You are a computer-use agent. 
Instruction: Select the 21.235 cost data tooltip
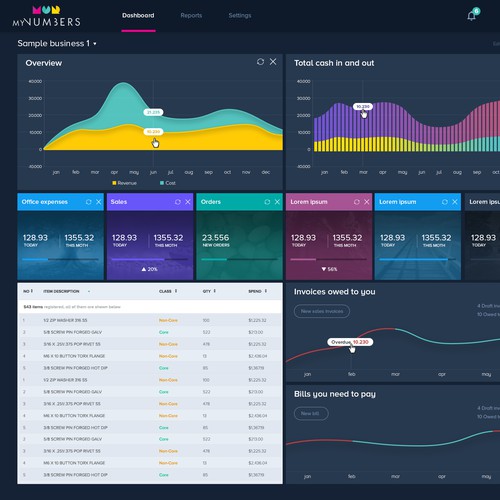point(153,112)
